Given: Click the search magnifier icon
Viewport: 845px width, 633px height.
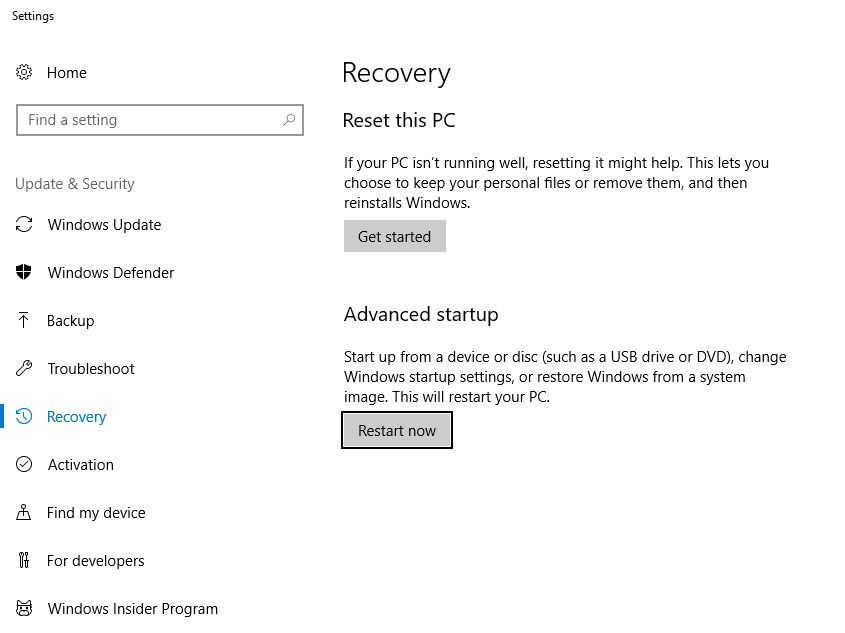Looking at the screenshot, I should click(289, 120).
